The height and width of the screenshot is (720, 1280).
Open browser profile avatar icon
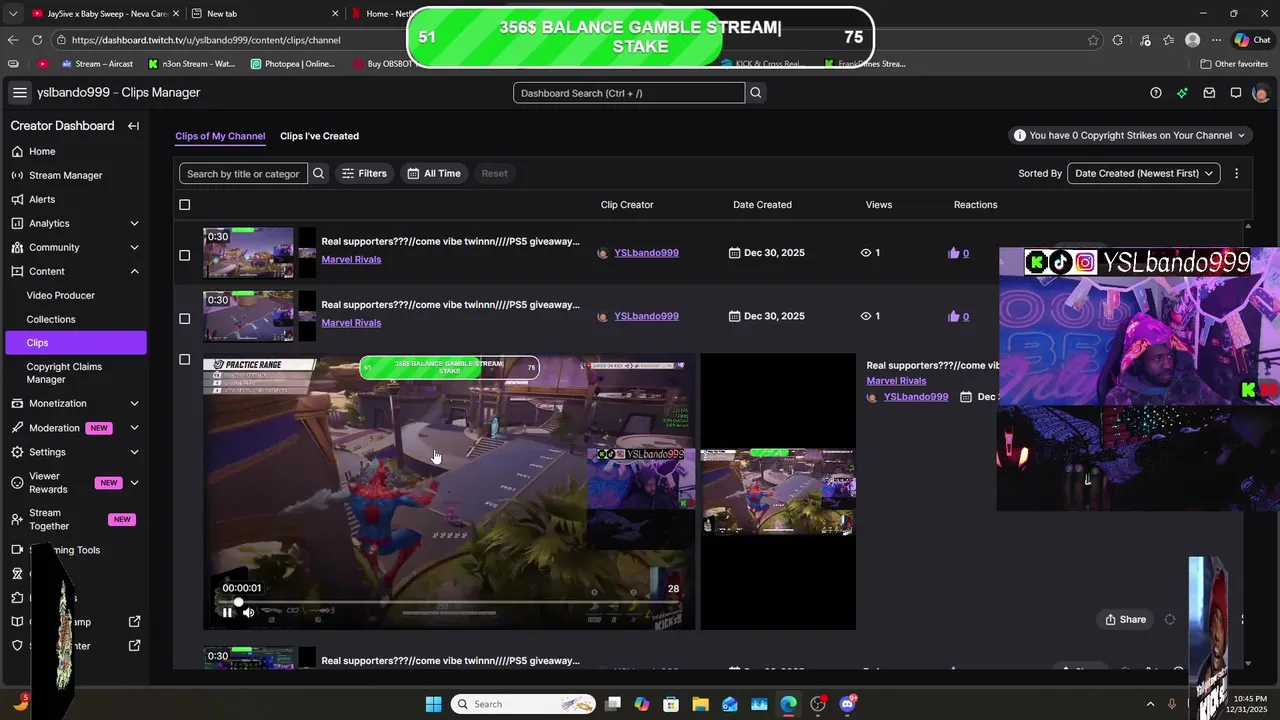(1192, 40)
